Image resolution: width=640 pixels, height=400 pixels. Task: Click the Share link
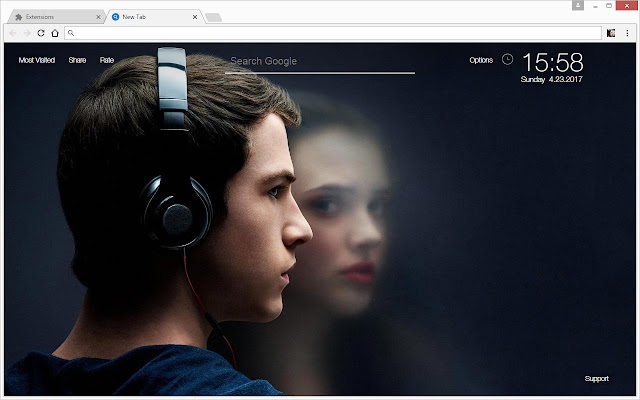pos(77,60)
